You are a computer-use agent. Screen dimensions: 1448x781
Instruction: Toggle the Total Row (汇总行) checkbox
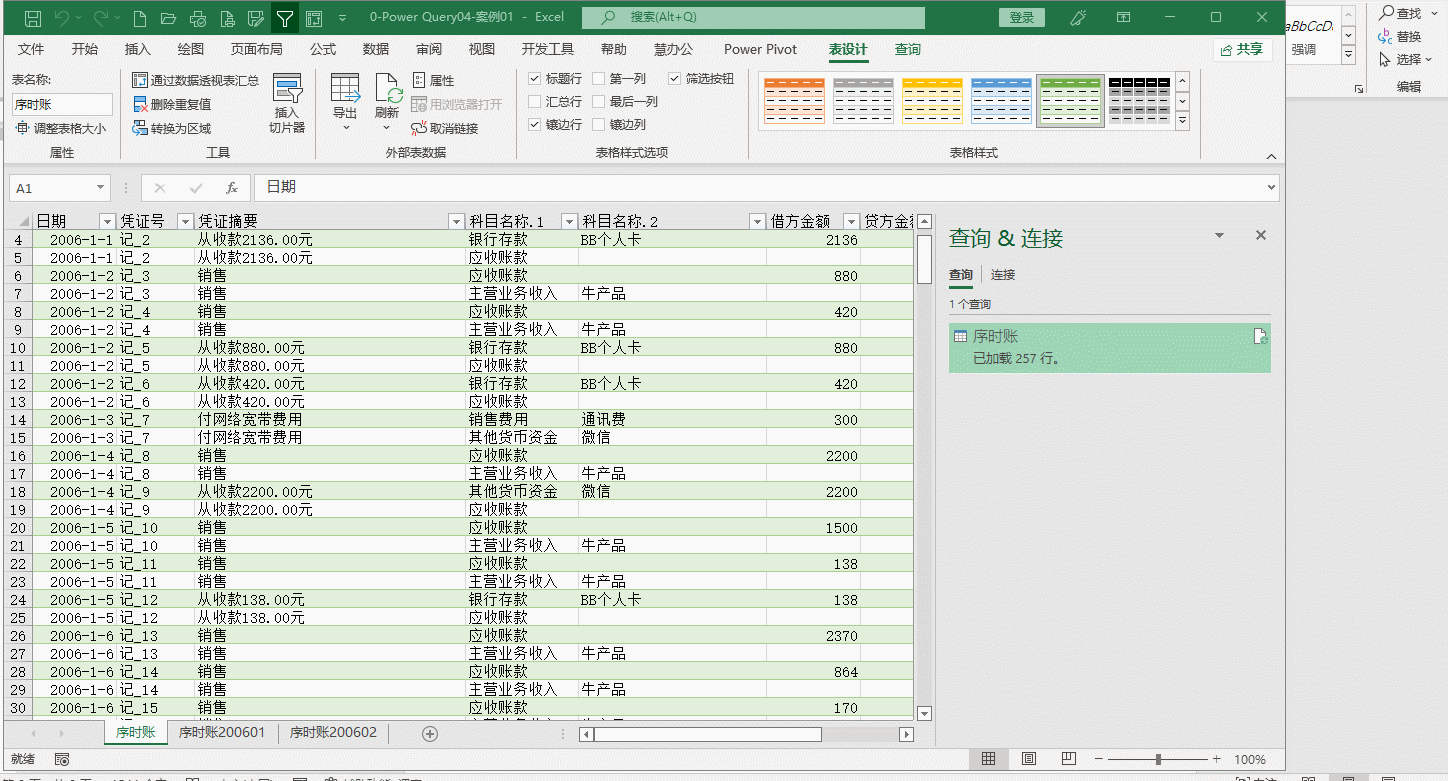pos(535,101)
